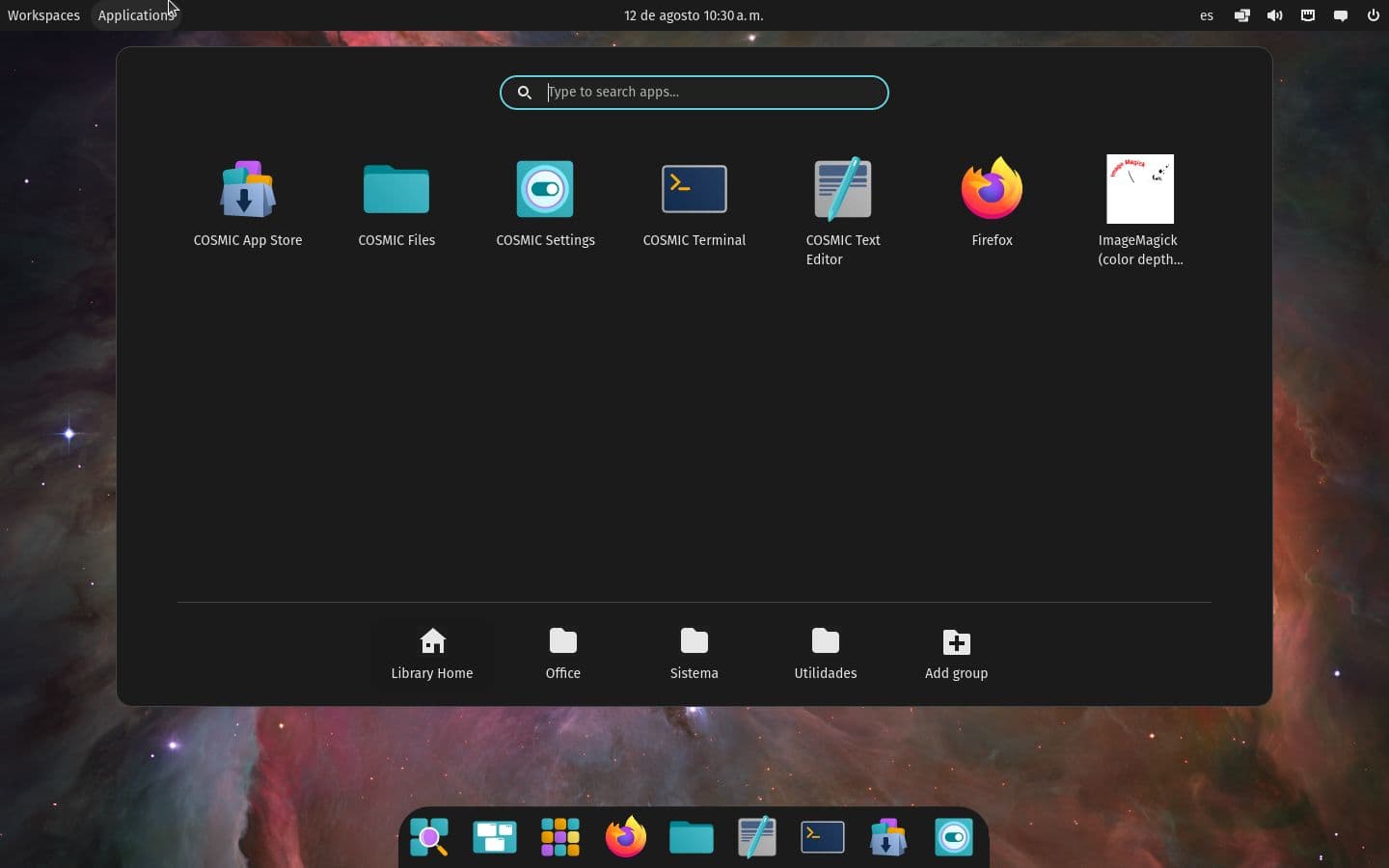The height and width of the screenshot is (868, 1389).
Task: Open the volume control applet
Action: tap(1275, 15)
